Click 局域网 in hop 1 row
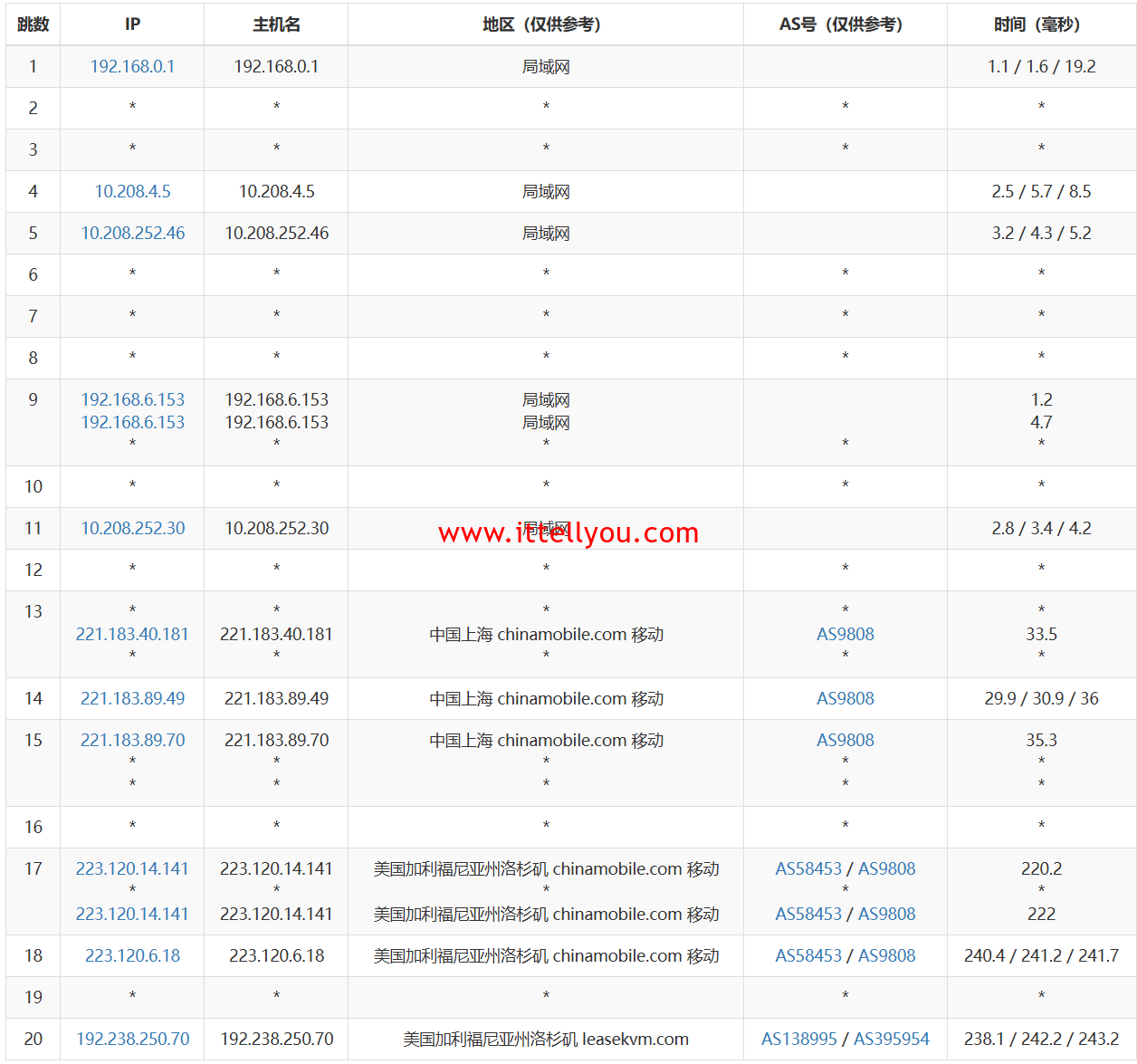The height and width of the screenshot is (1064, 1137). tap(546, 66)
